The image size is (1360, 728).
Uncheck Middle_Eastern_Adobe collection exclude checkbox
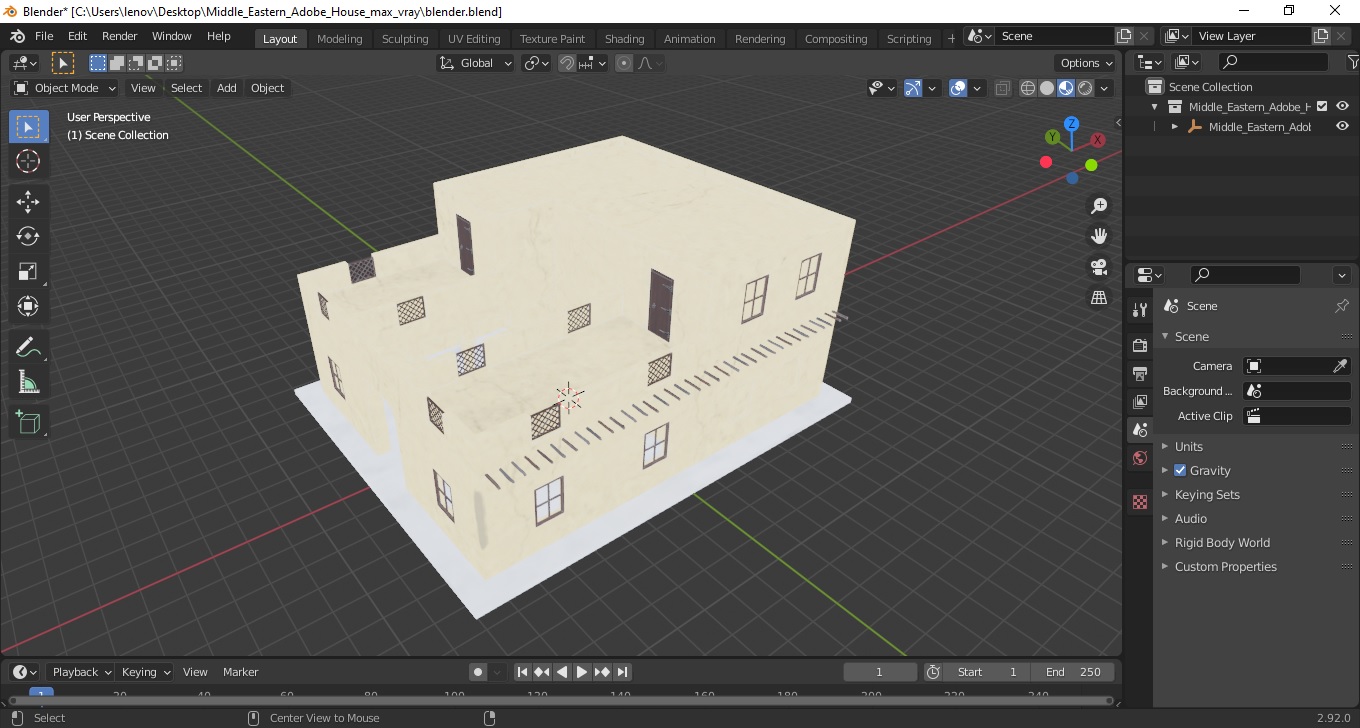(1322, 106)
